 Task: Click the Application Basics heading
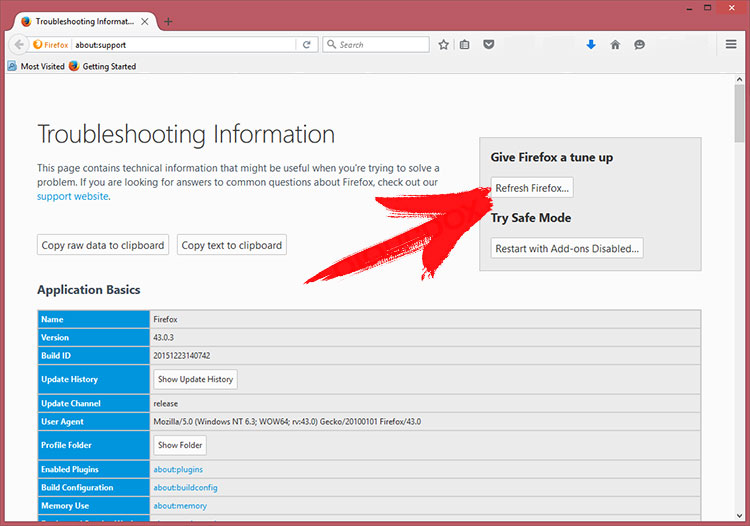point(89,290)
